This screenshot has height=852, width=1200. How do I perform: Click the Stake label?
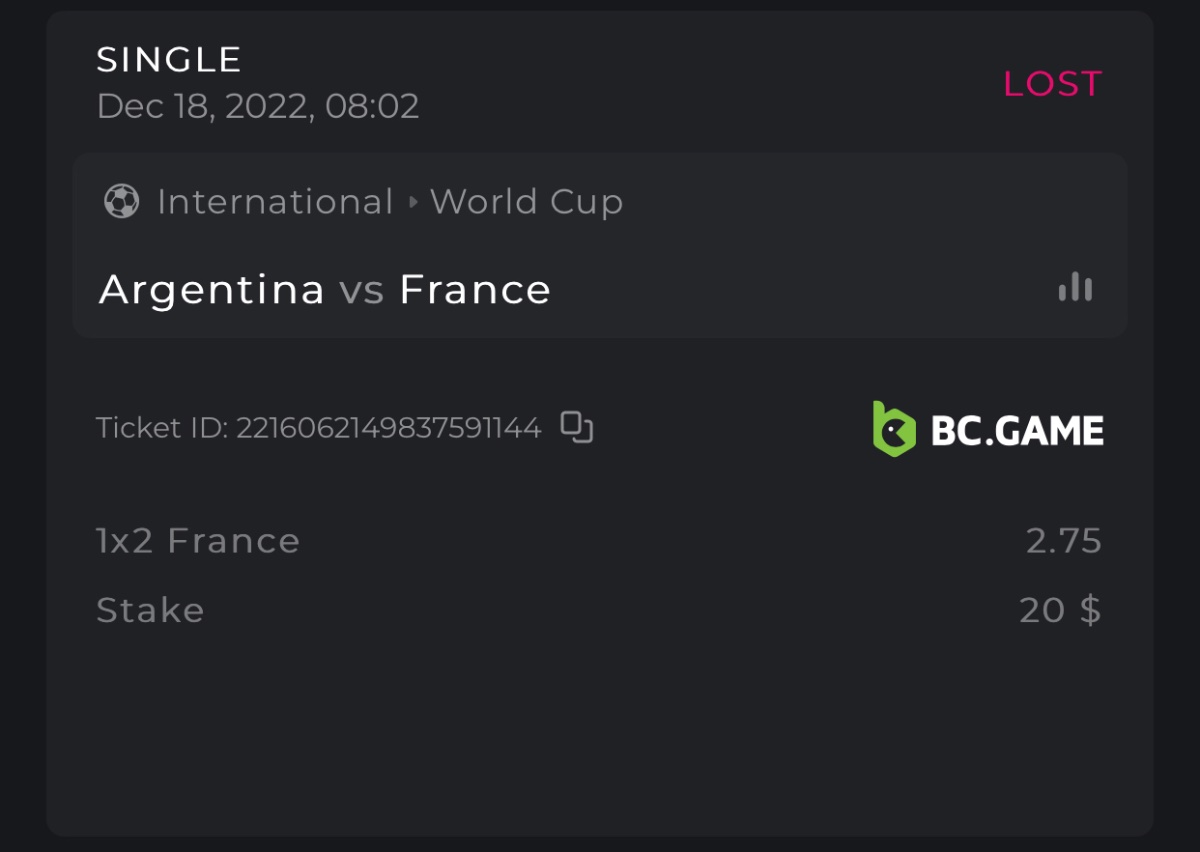pyautogui.click(x=150, y=610)
